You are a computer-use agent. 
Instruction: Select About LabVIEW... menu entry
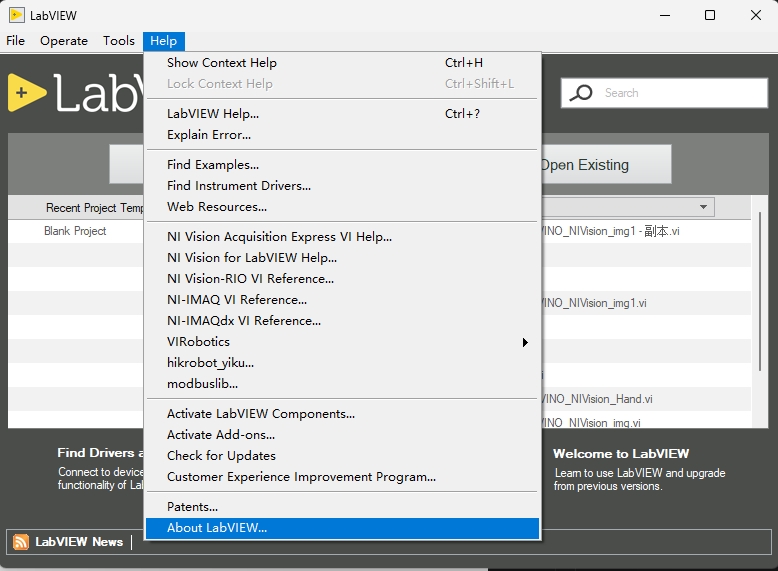click(217, 528)
